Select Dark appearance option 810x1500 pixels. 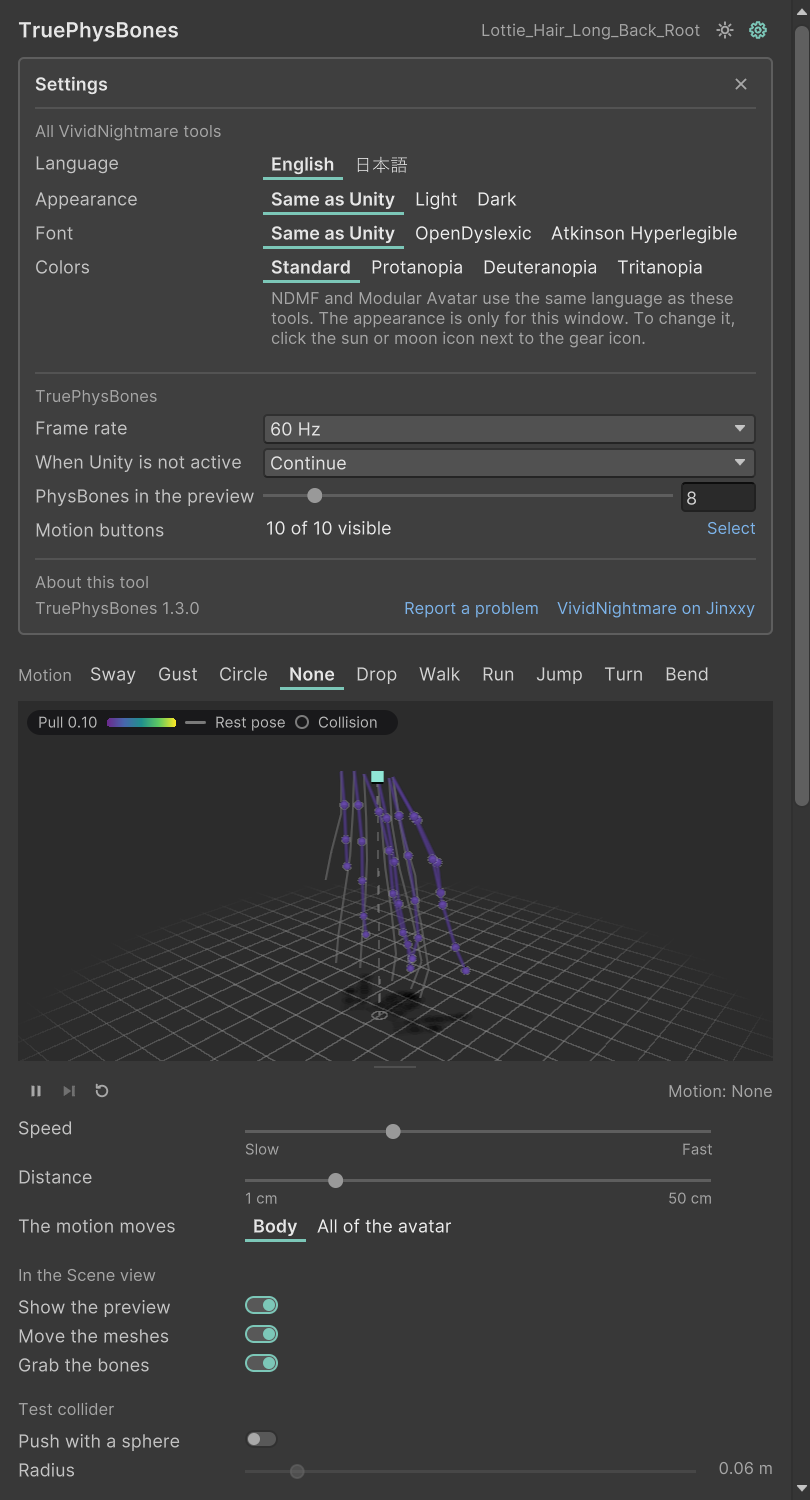497,199
